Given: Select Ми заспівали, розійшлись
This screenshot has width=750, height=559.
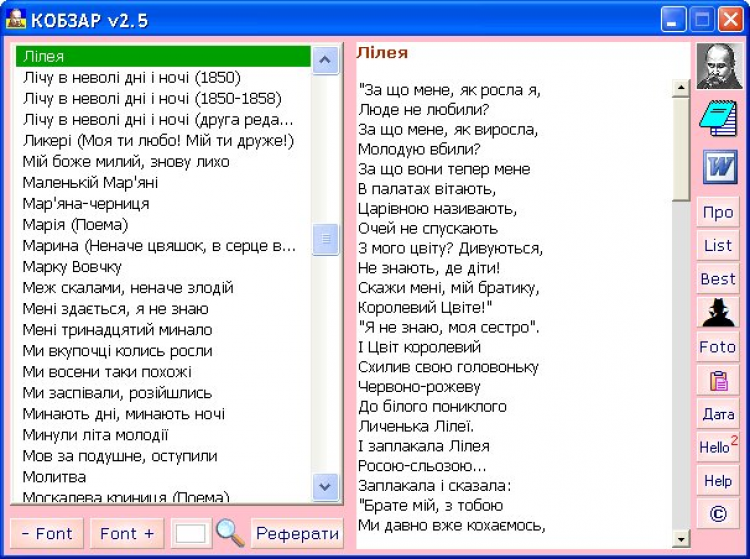Looking at the screenshot, I should 163,393.
